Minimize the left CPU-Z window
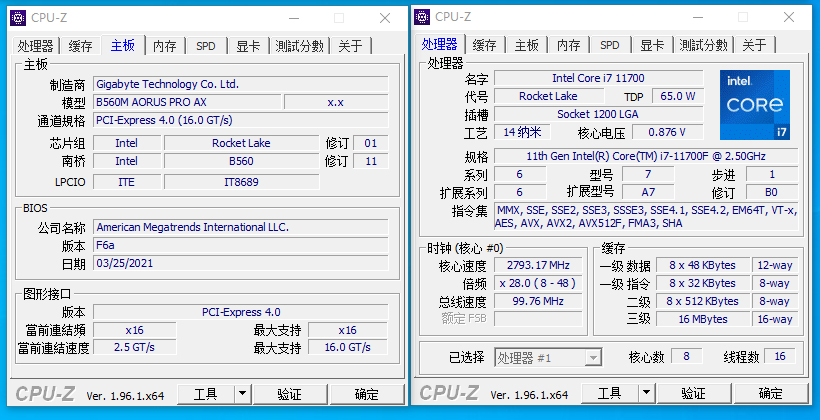Viewport: 820px width, 420px height. pos(294,18)
